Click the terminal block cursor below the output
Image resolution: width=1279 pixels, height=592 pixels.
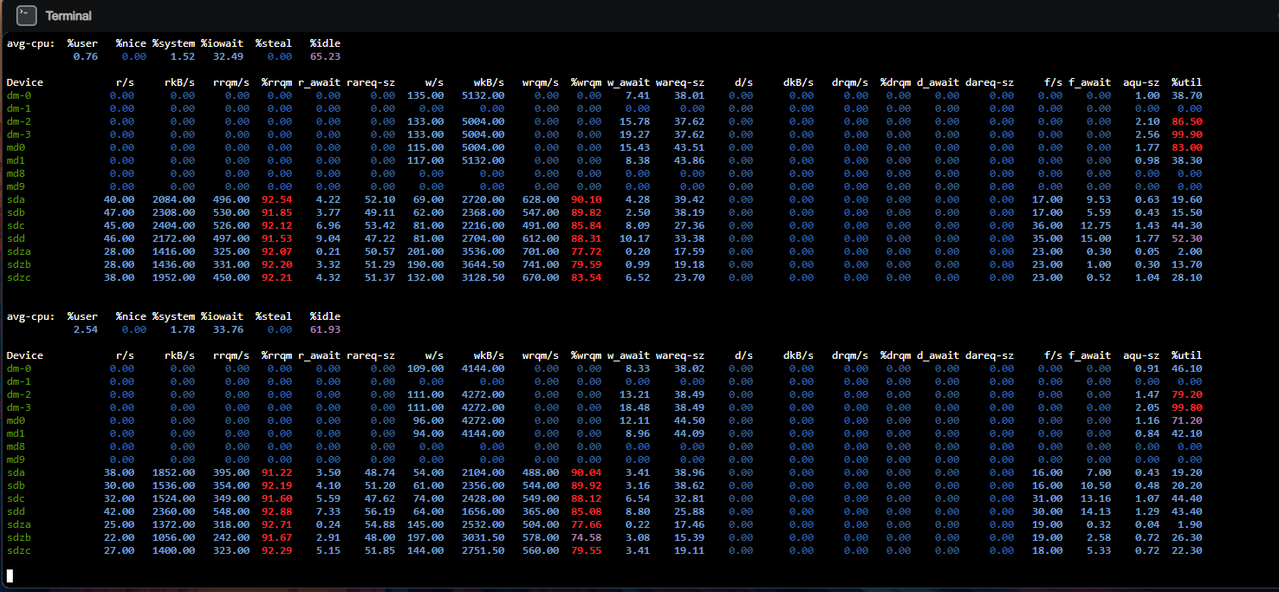click(10, 576)
